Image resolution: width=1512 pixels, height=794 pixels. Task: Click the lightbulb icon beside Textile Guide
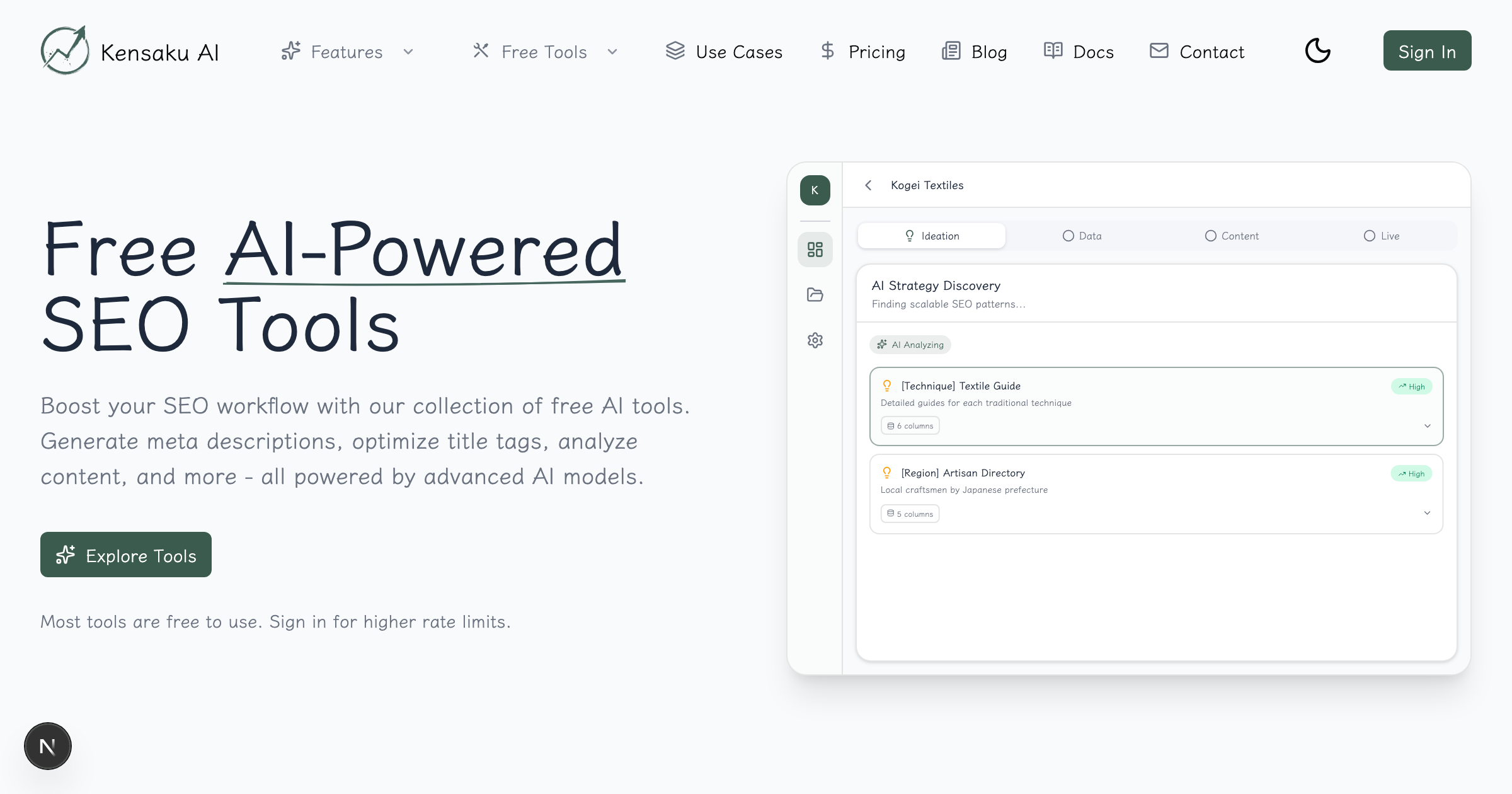(887, 386)
